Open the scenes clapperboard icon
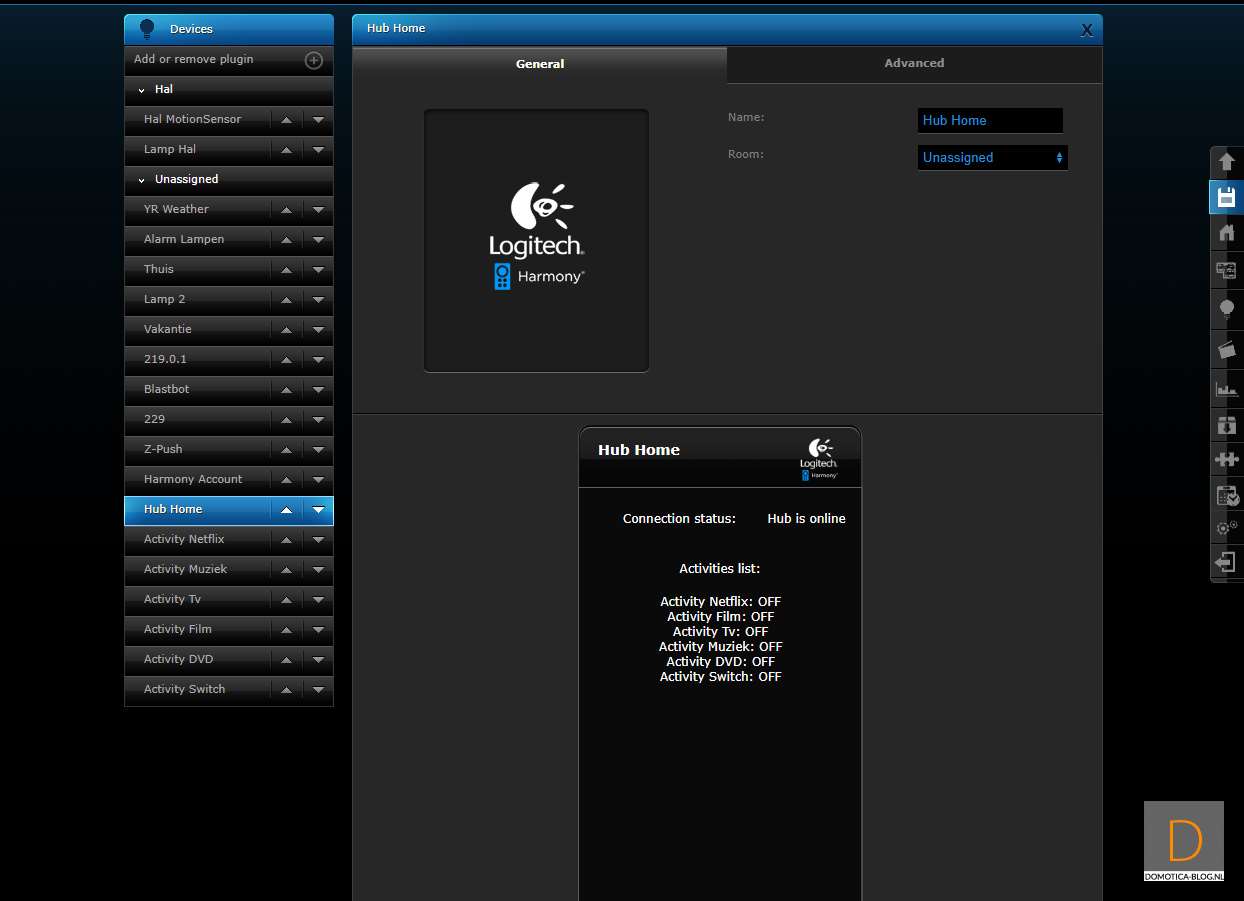Viewport: 1244px width, 901px height. click(1226, 349)
